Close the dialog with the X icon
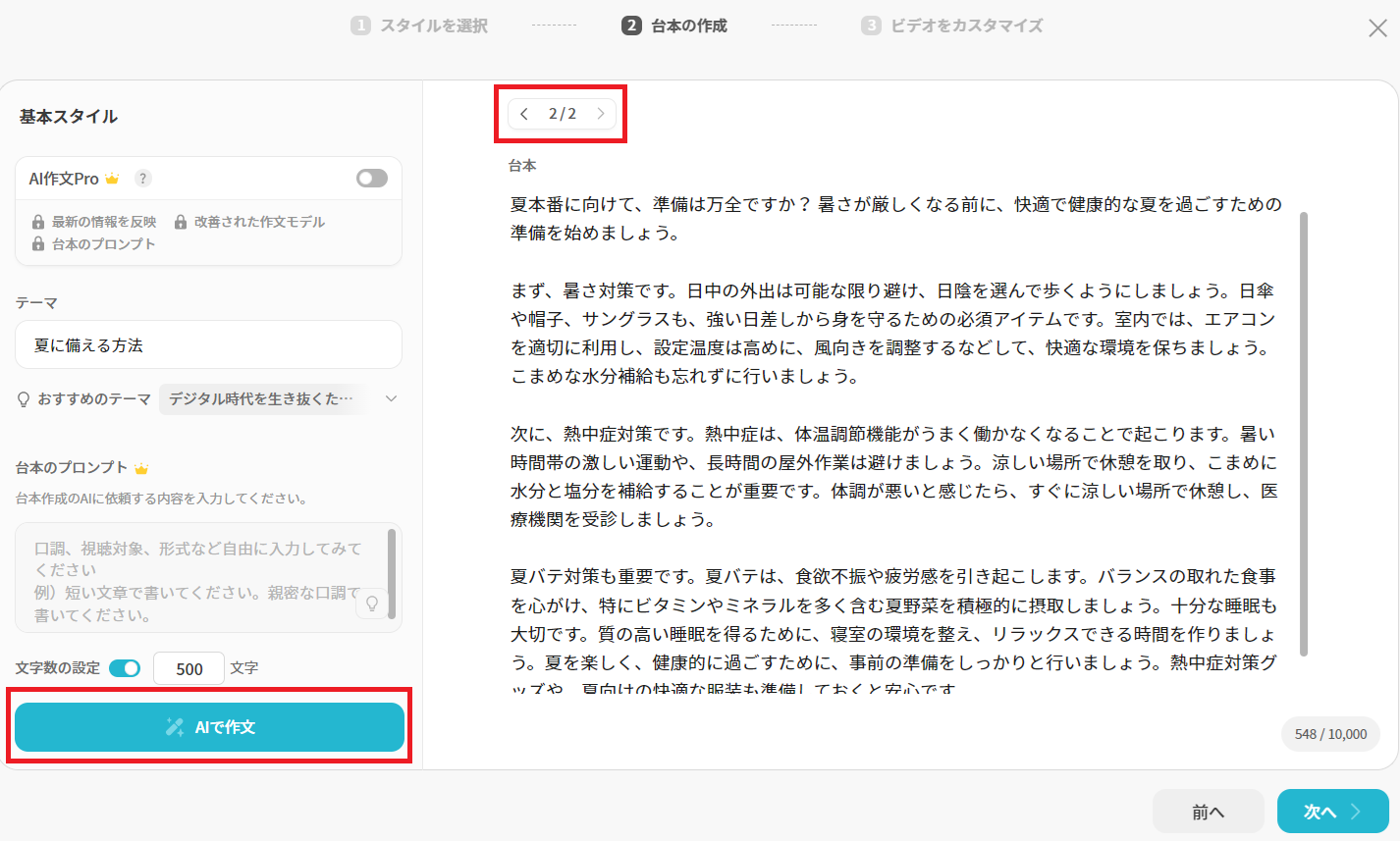This screenshot has height=841, width=1400. [1377, 28]
